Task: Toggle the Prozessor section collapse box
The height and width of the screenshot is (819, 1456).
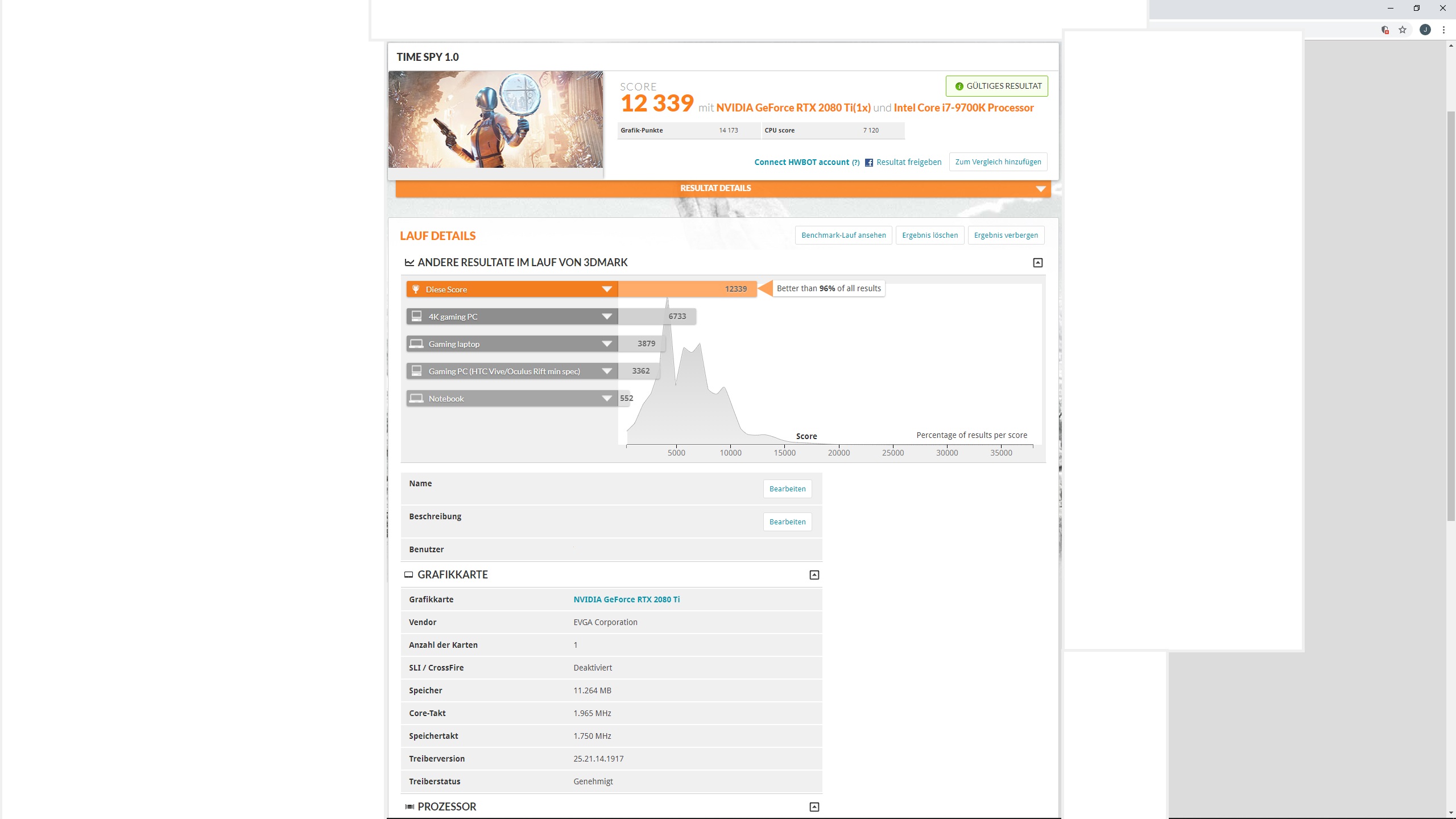Action: 814,806
